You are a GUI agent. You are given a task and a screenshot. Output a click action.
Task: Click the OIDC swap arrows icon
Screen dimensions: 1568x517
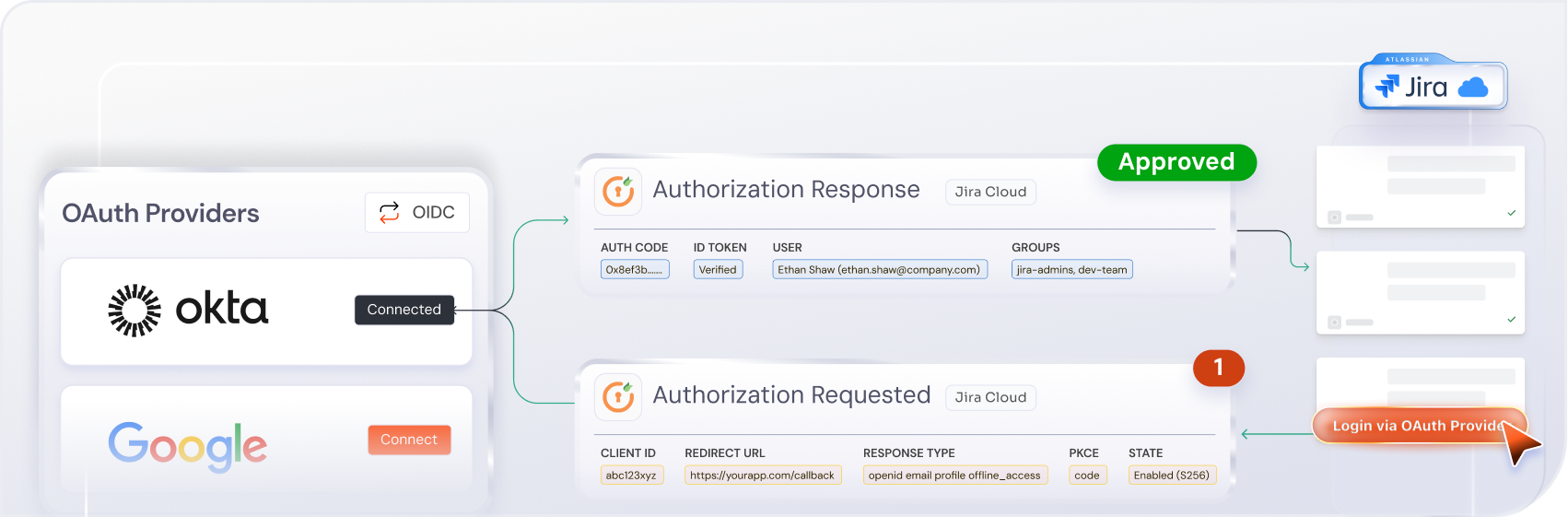point(390,212)
